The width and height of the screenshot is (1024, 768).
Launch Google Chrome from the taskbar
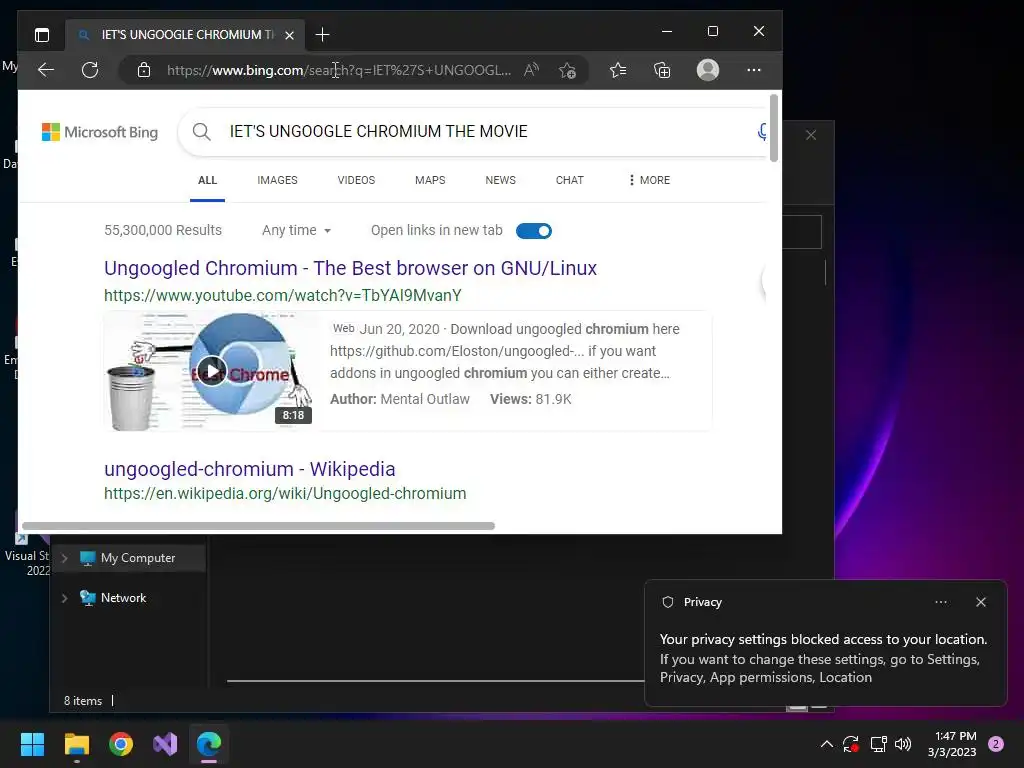pos(121,744)
